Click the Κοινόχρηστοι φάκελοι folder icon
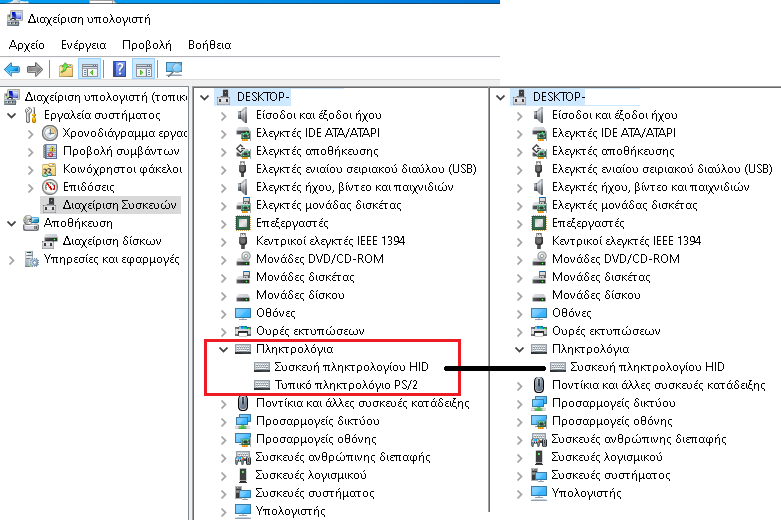Image resolution: width=781 pixels, height=520 pixels. coord(49,169)
